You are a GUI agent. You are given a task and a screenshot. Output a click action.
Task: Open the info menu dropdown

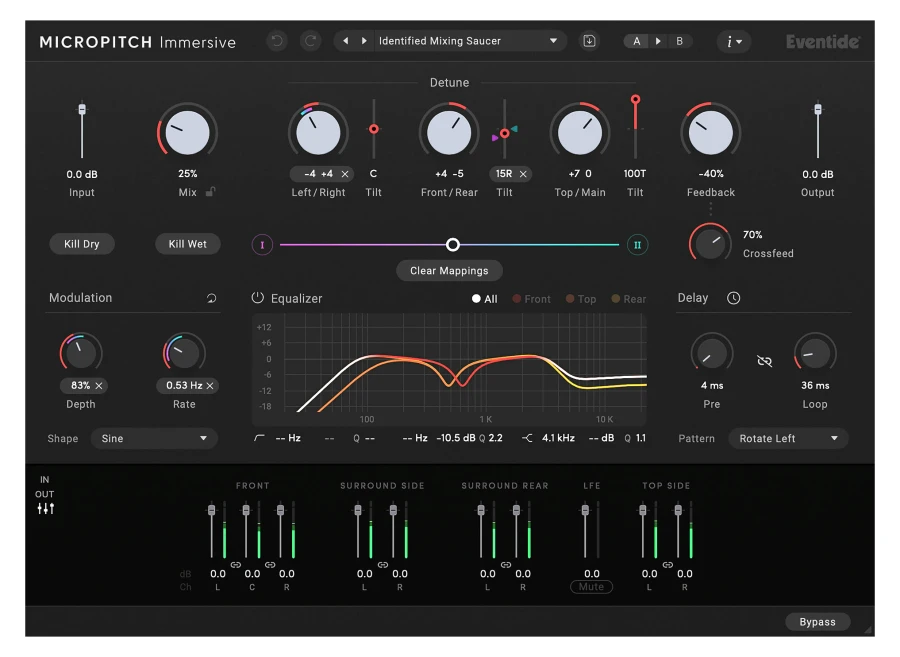tap(734, 41)
